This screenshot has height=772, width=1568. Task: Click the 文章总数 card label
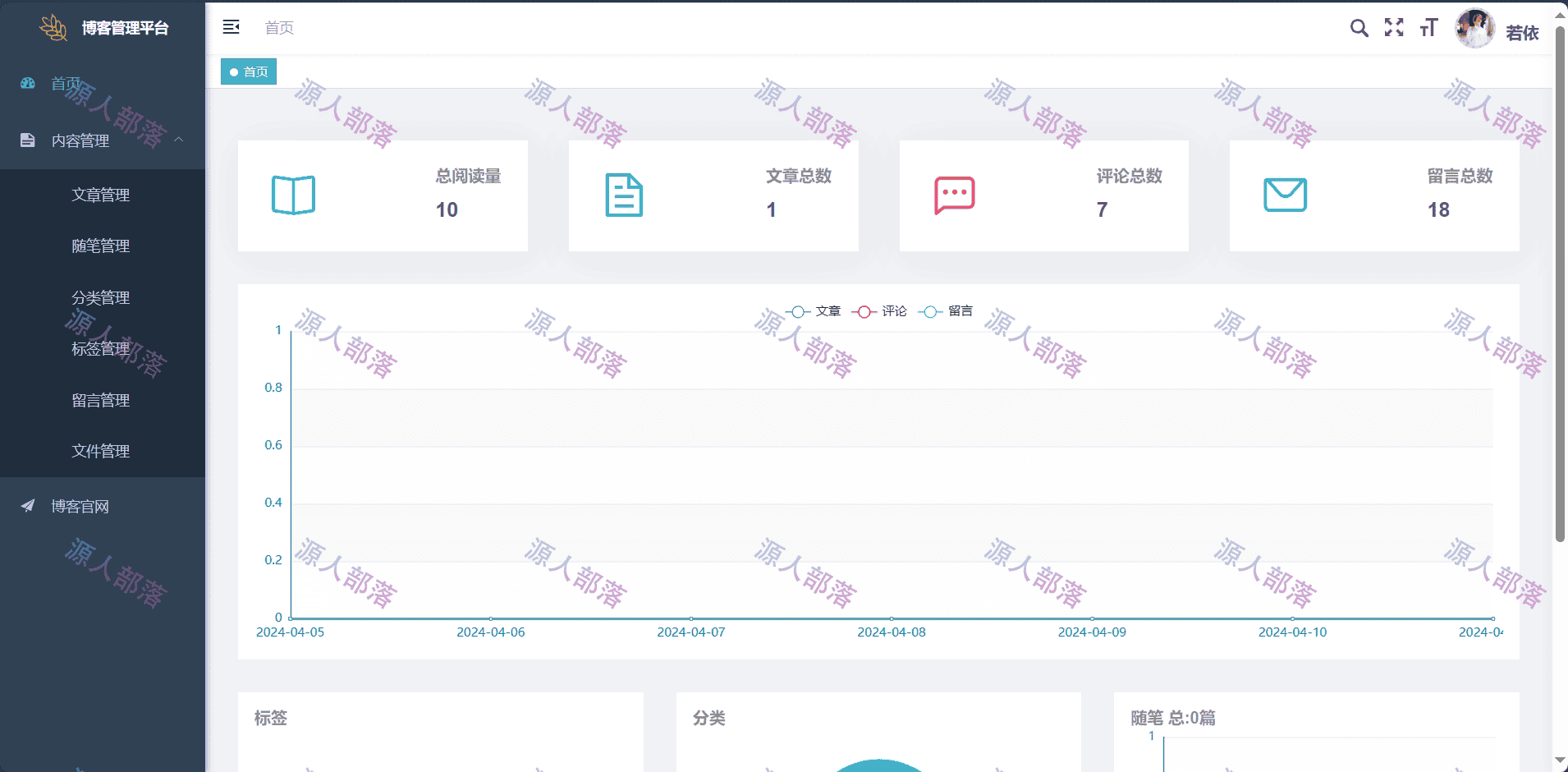[799, 176]
